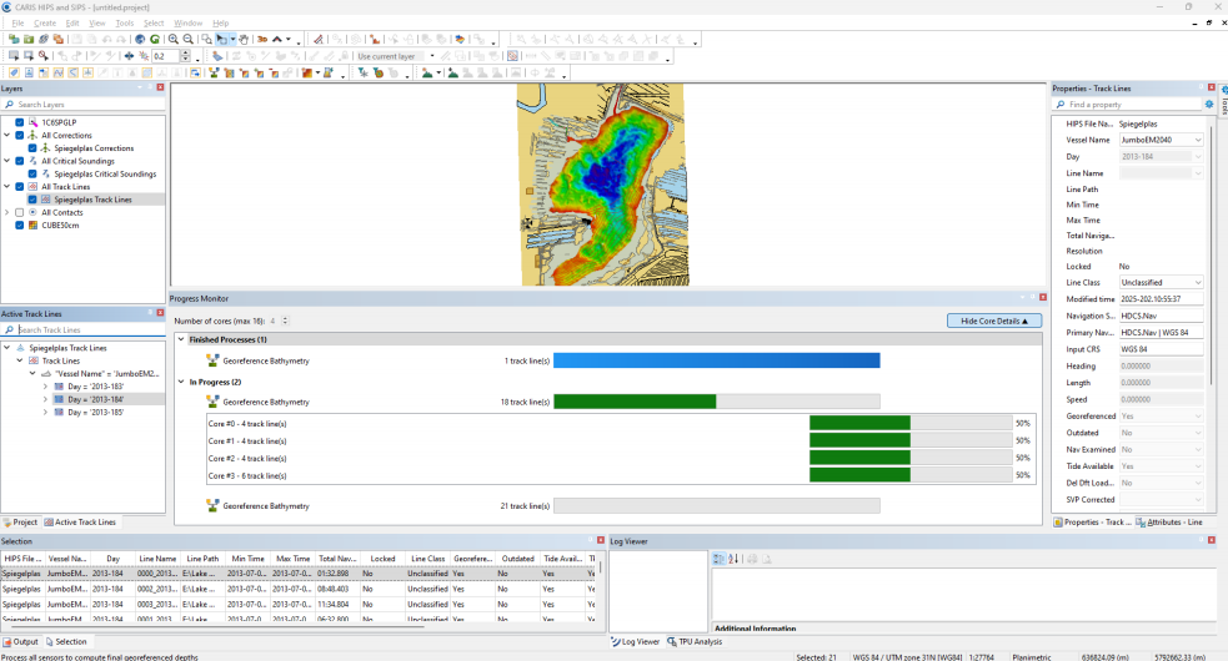This screenshot has height=662, width=1229.
Task: Click the properties settings gear icon
Action: [1209, 104]
